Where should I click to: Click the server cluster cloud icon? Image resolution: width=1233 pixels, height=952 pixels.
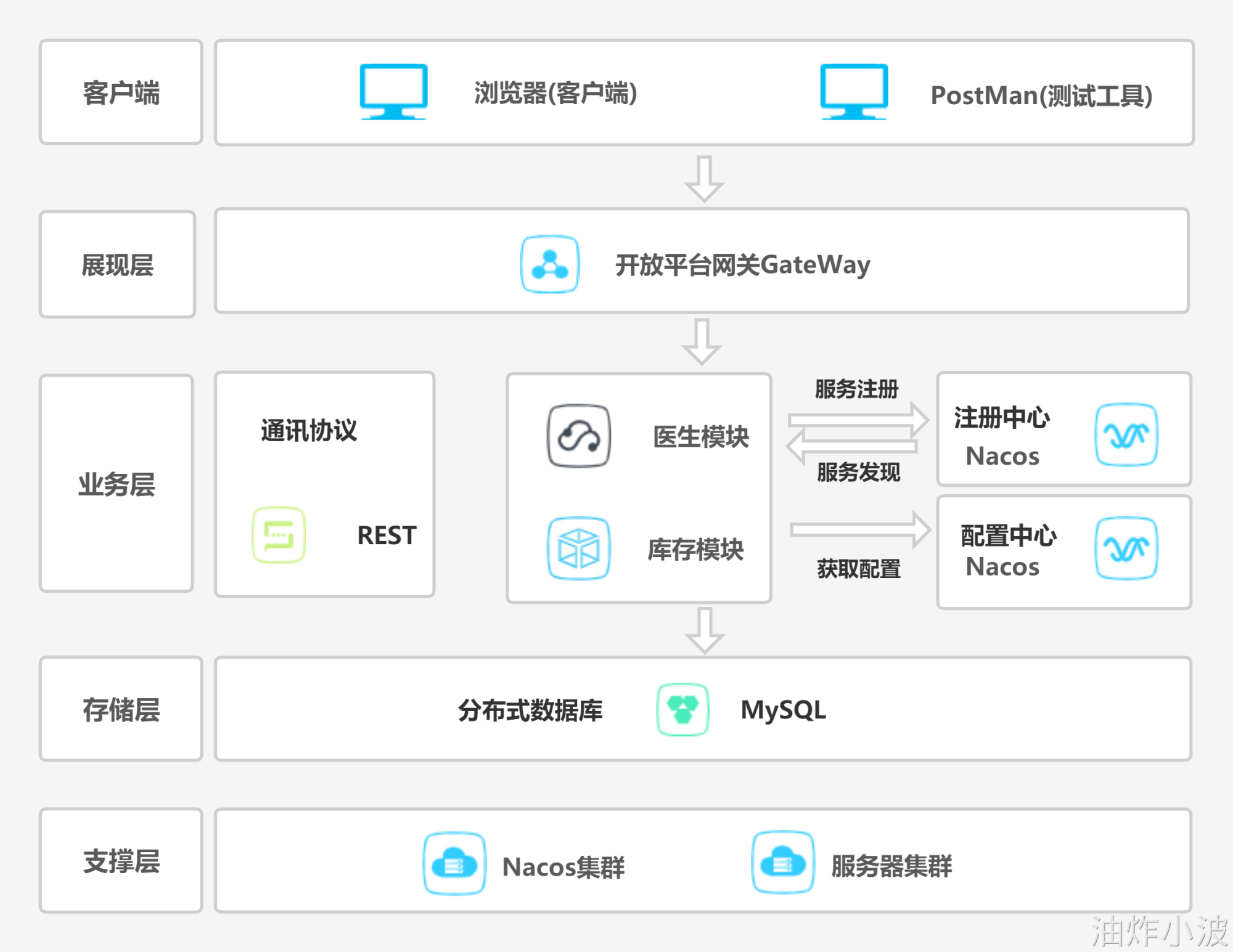[783, 861]
